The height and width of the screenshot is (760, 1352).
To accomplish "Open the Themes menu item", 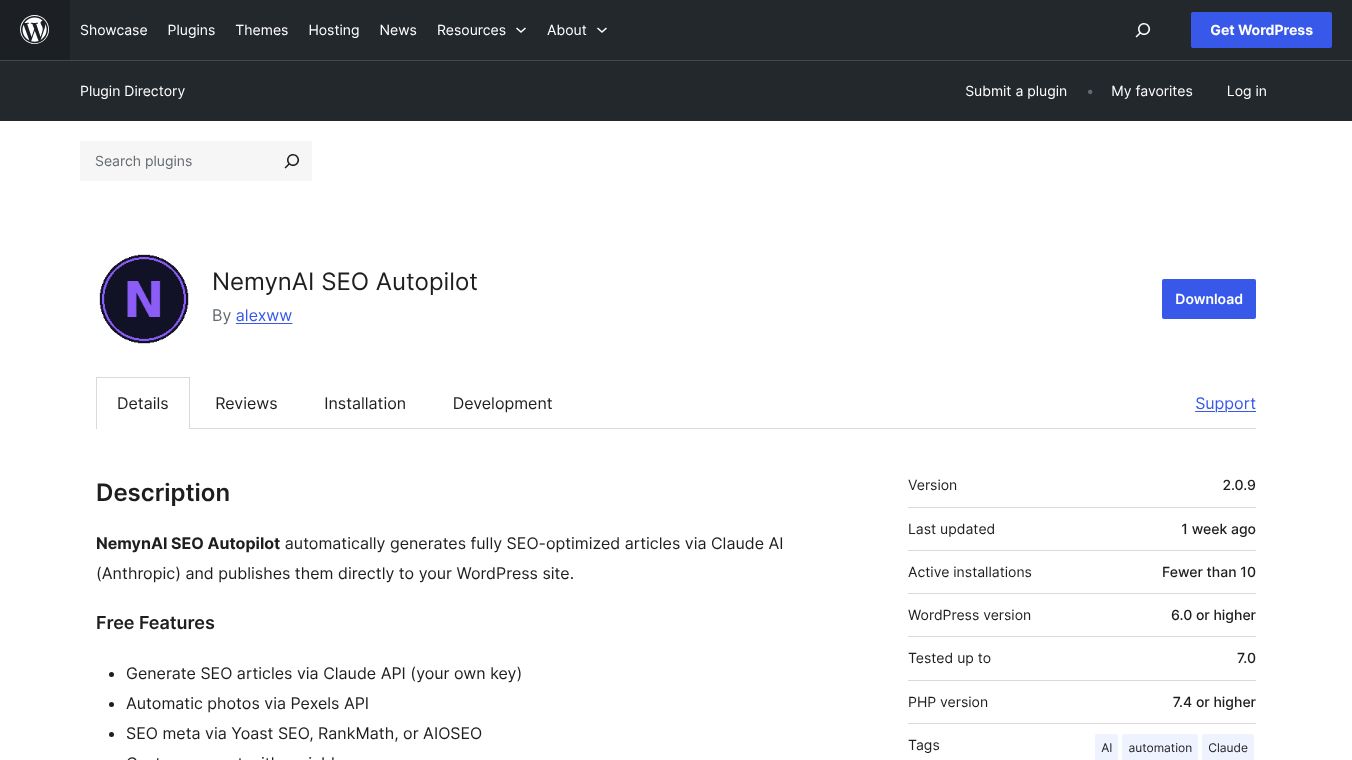I will (262, 30).
